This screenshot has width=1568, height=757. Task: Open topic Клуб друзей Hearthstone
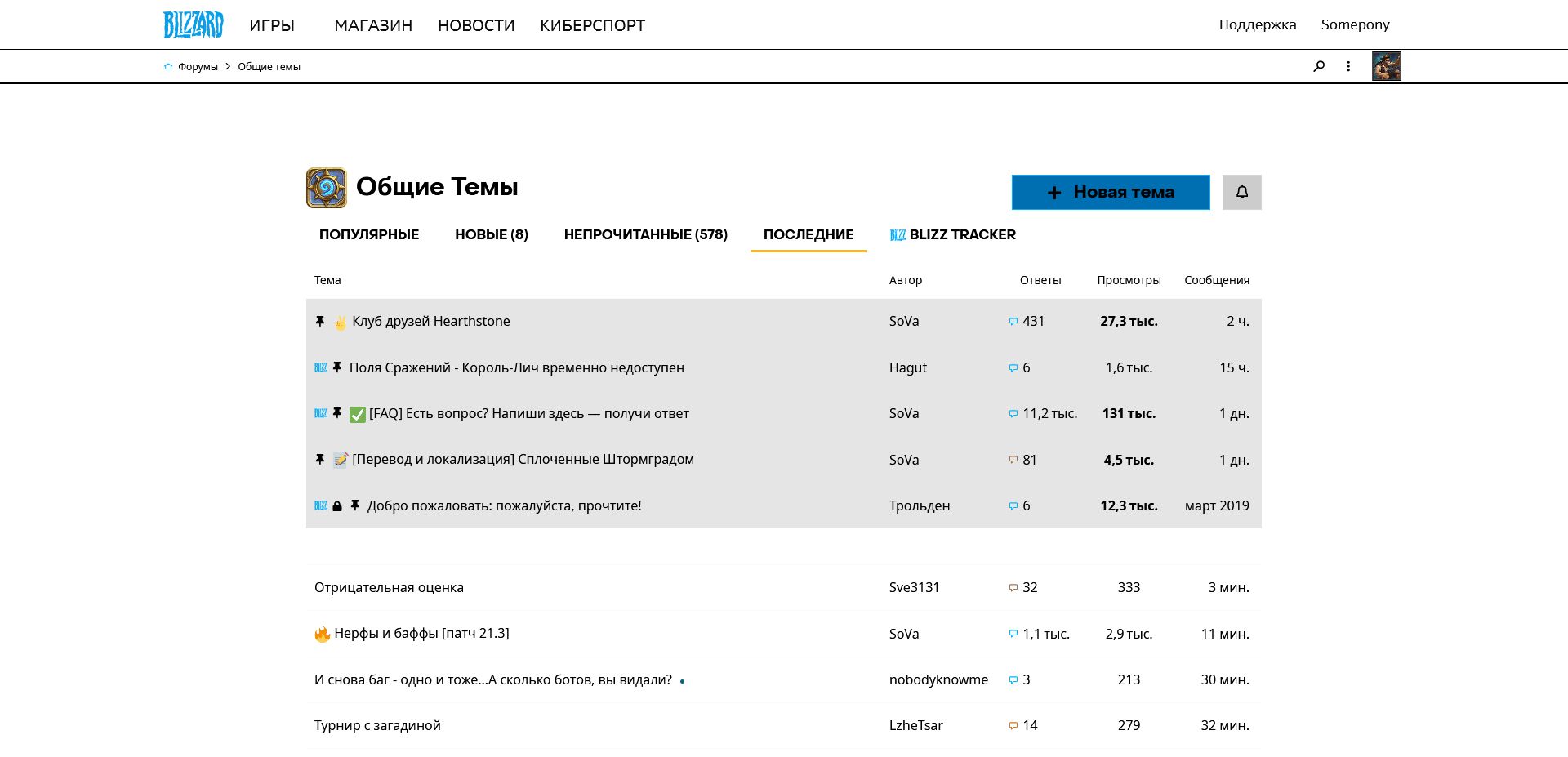(x=431, y=321)
